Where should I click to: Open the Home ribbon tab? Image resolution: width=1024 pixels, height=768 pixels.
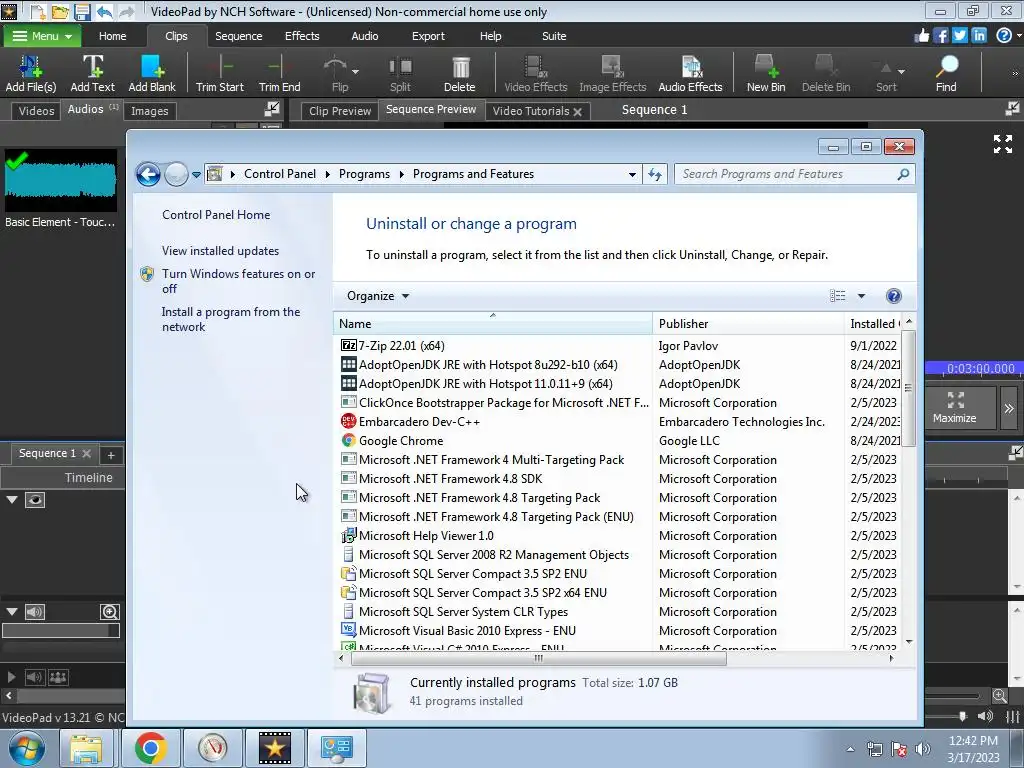tap(112, 36)
